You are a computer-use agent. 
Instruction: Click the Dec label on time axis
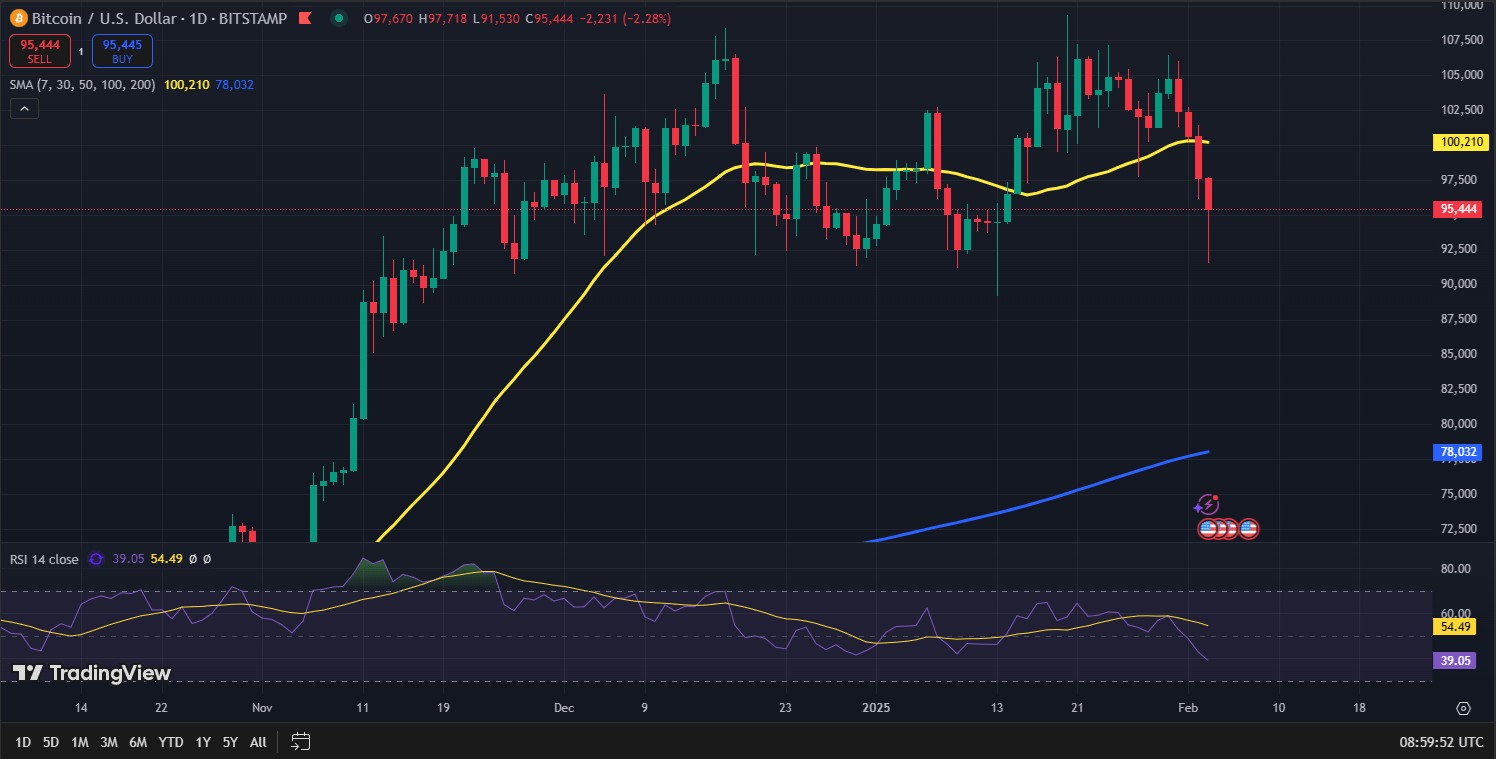564,708
